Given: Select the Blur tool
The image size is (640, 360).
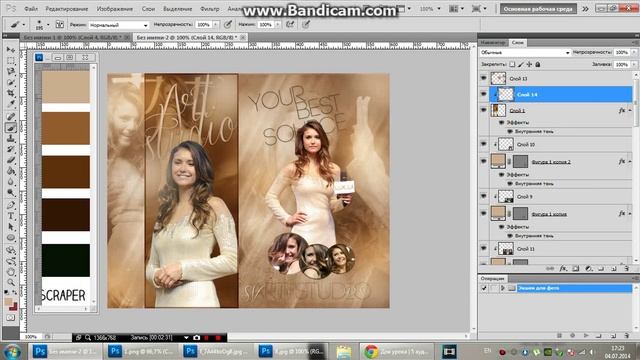Looking at the screenshot, I should click(11, 182).
